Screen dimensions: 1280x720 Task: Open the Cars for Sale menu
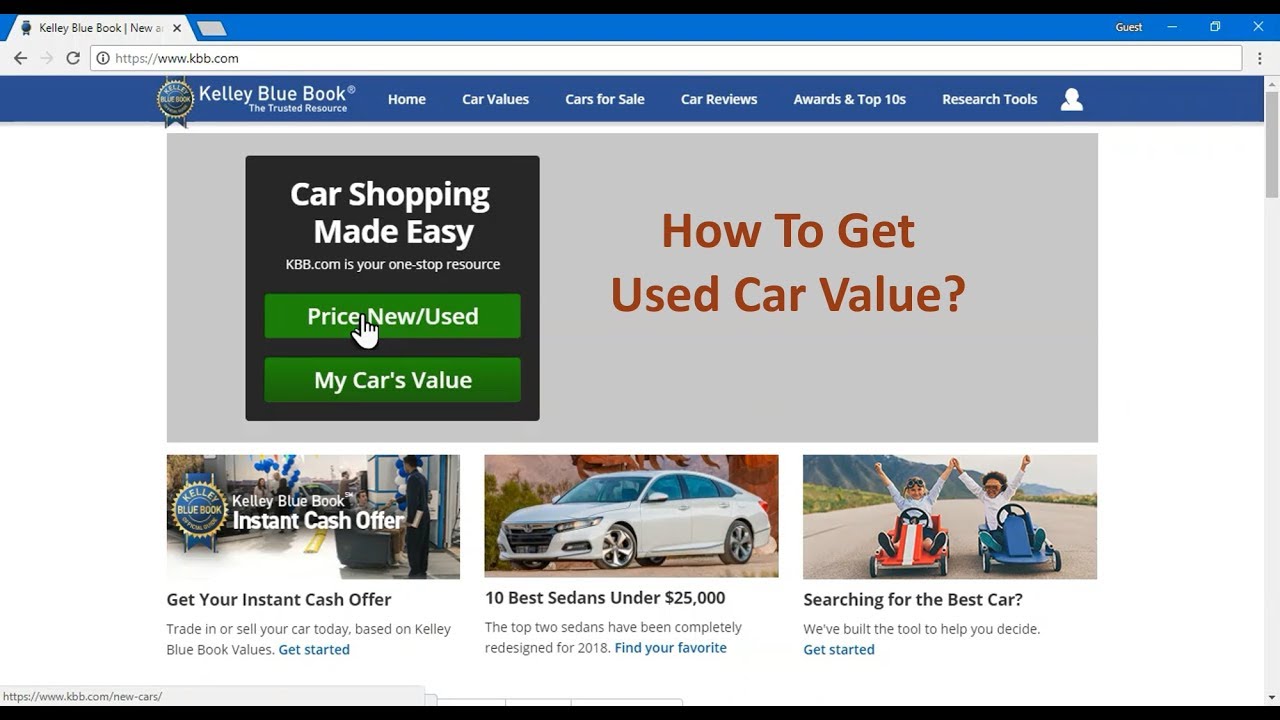tap(605, 99)
